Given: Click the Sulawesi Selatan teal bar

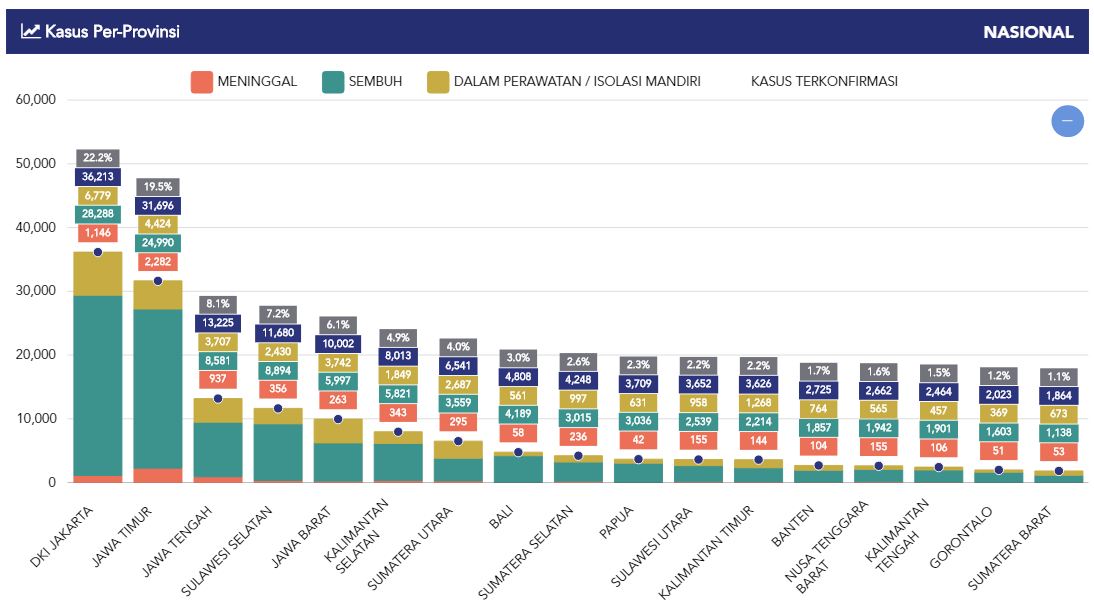Looking at the screenshot, I should click(278, 450).
